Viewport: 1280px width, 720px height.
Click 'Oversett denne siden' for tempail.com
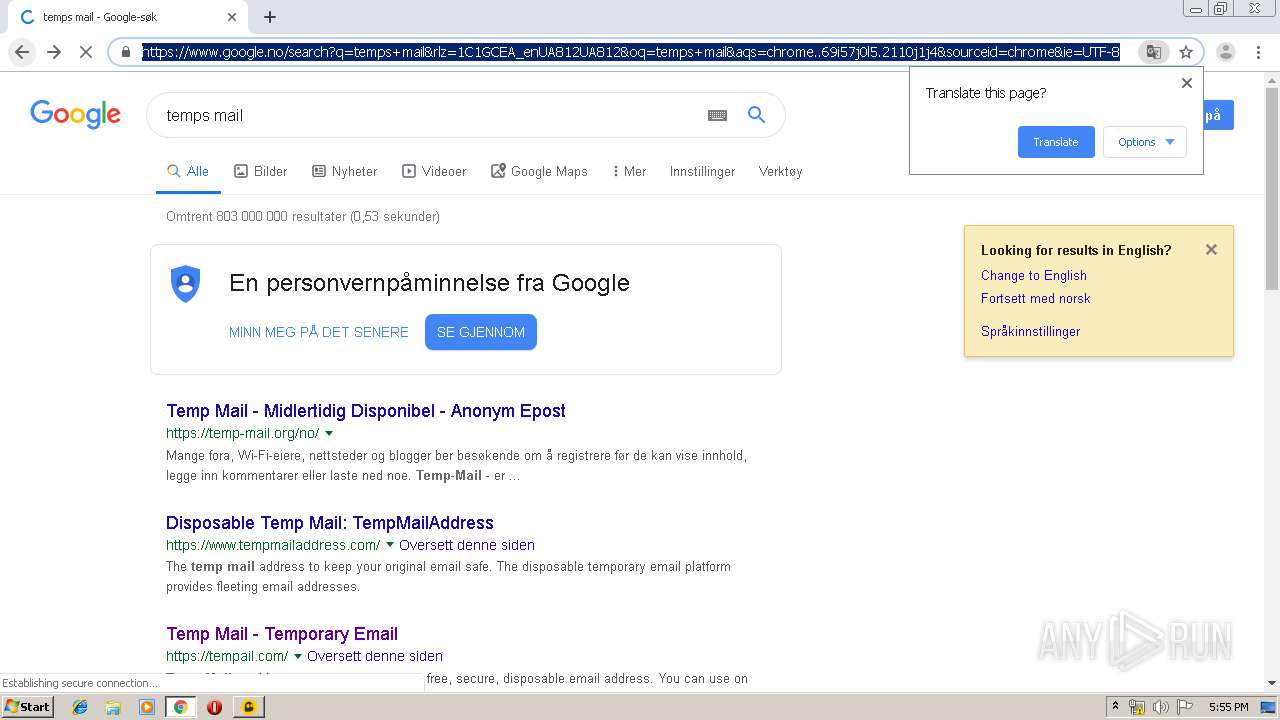click(375, 656)
